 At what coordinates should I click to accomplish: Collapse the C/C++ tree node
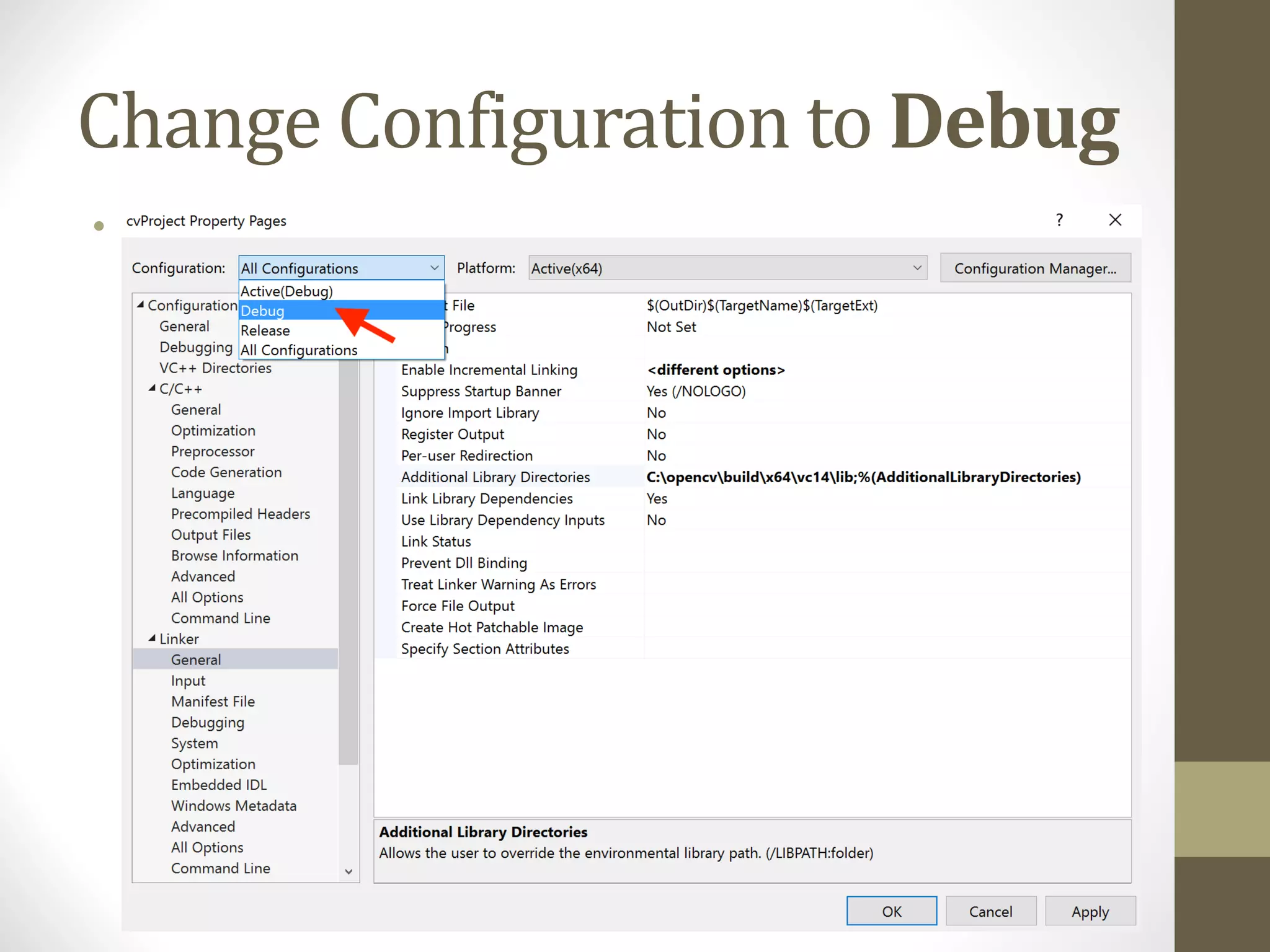[152, 389]
